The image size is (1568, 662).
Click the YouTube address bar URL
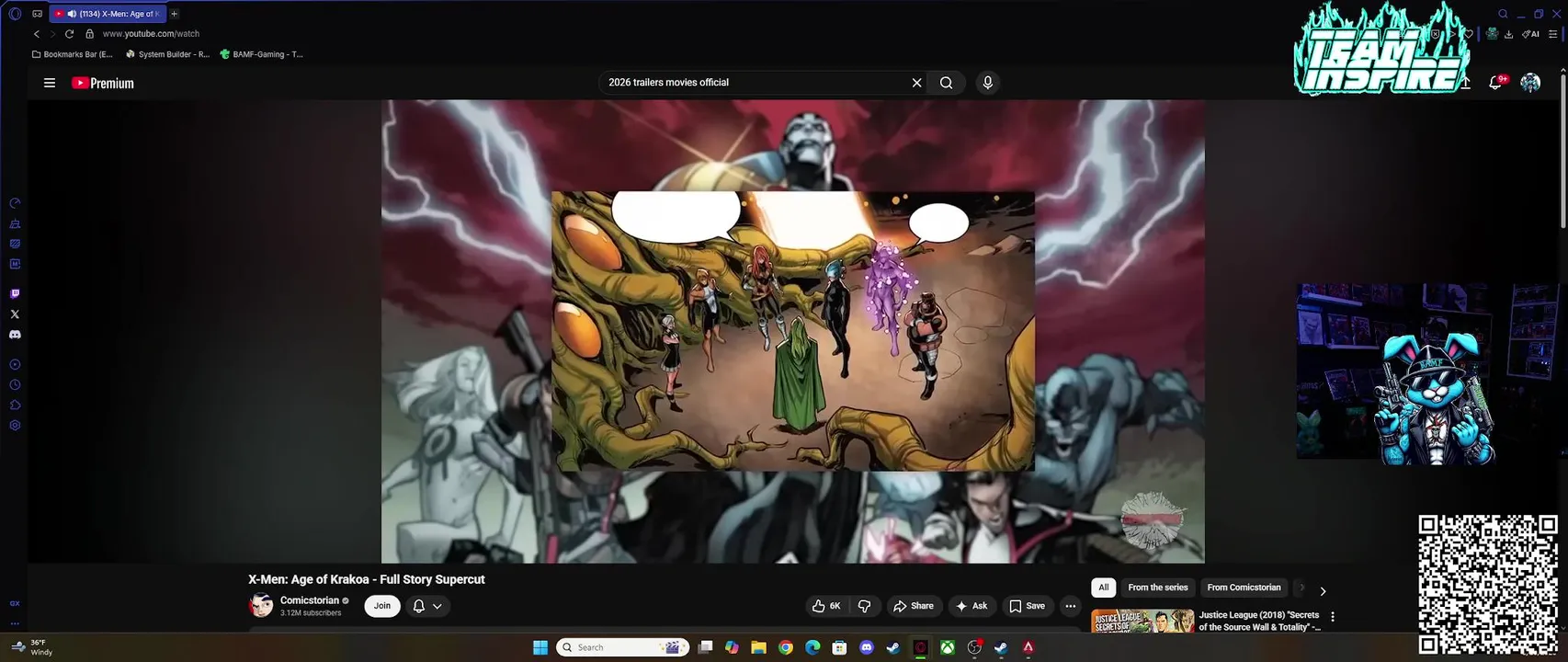pyautogui.click(x=151, y=34)
